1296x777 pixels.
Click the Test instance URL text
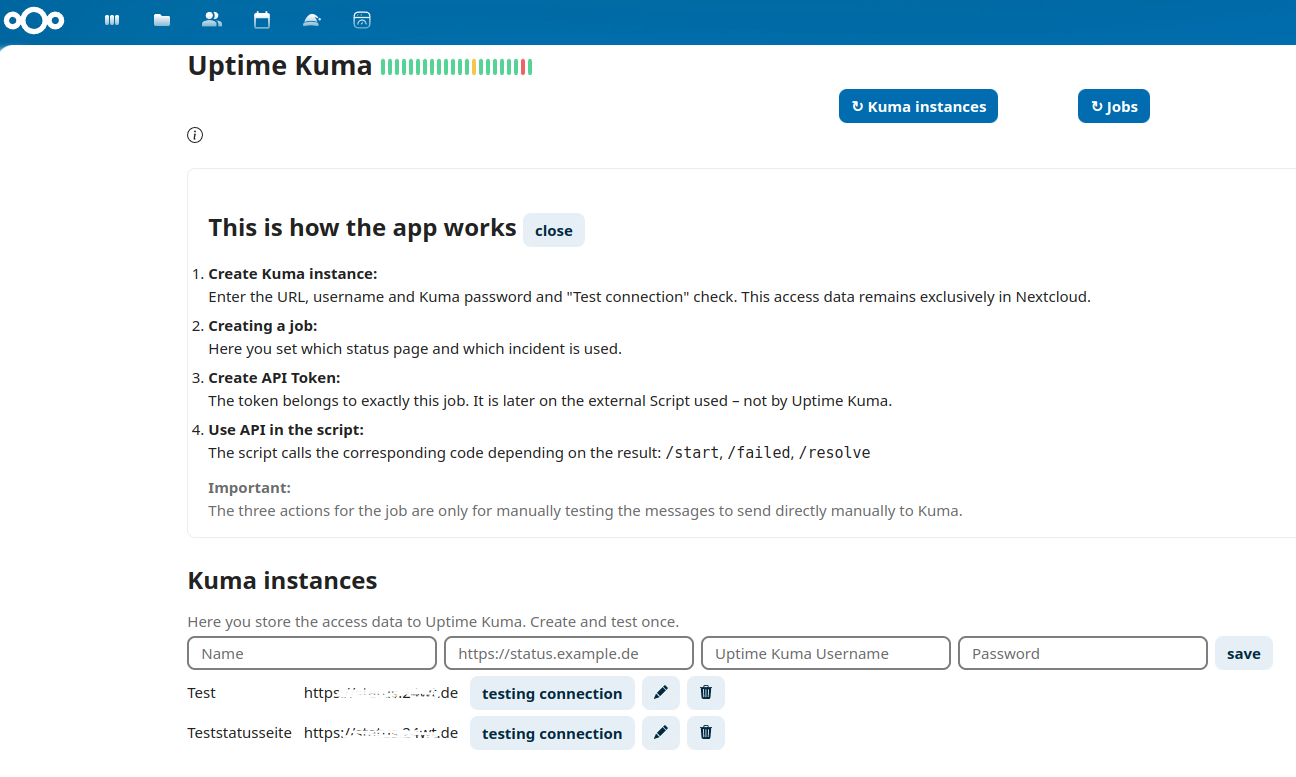(381, 693)
